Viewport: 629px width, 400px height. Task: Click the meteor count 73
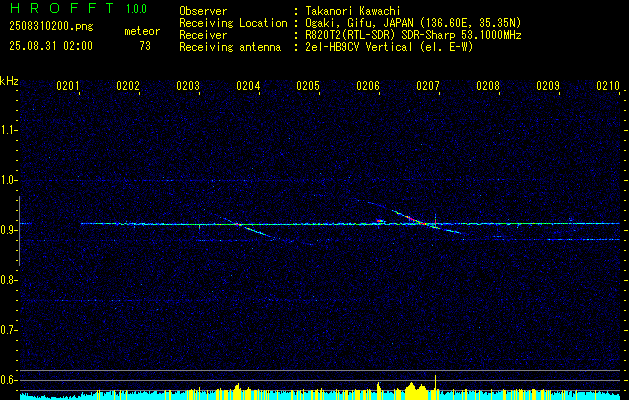pos(145,46)
